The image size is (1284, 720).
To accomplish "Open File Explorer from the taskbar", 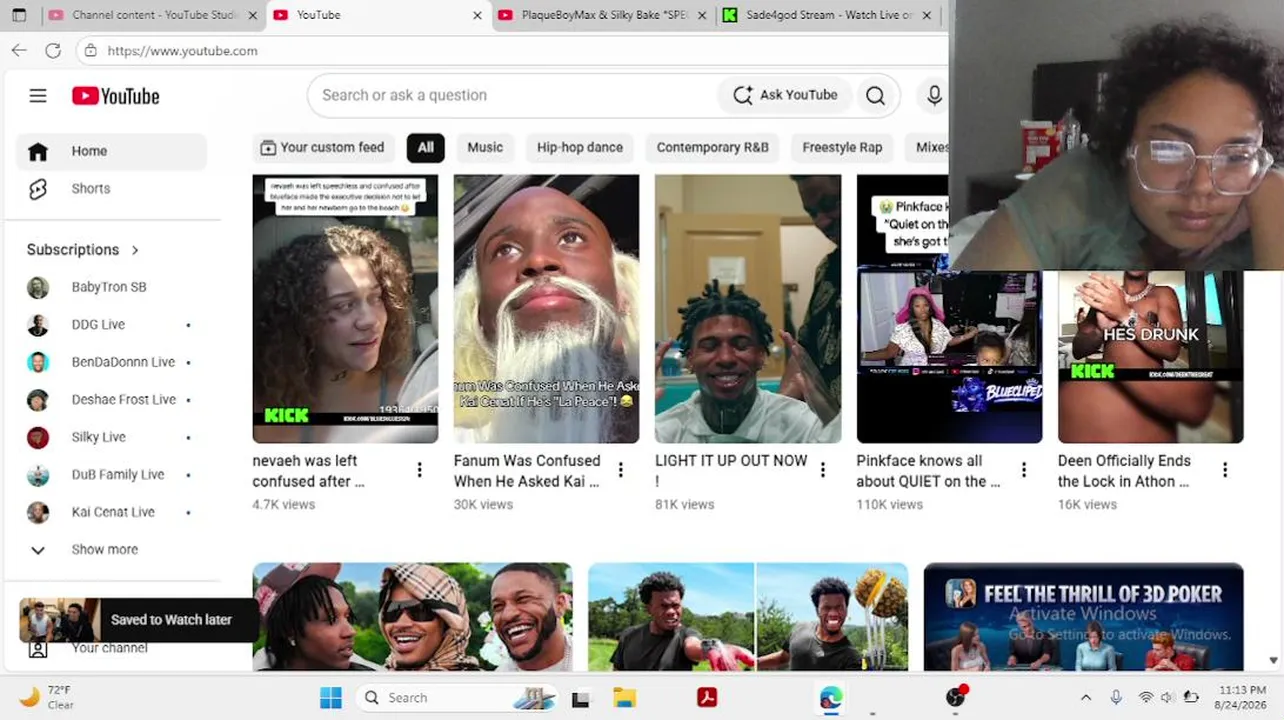I will pos(624,697).
